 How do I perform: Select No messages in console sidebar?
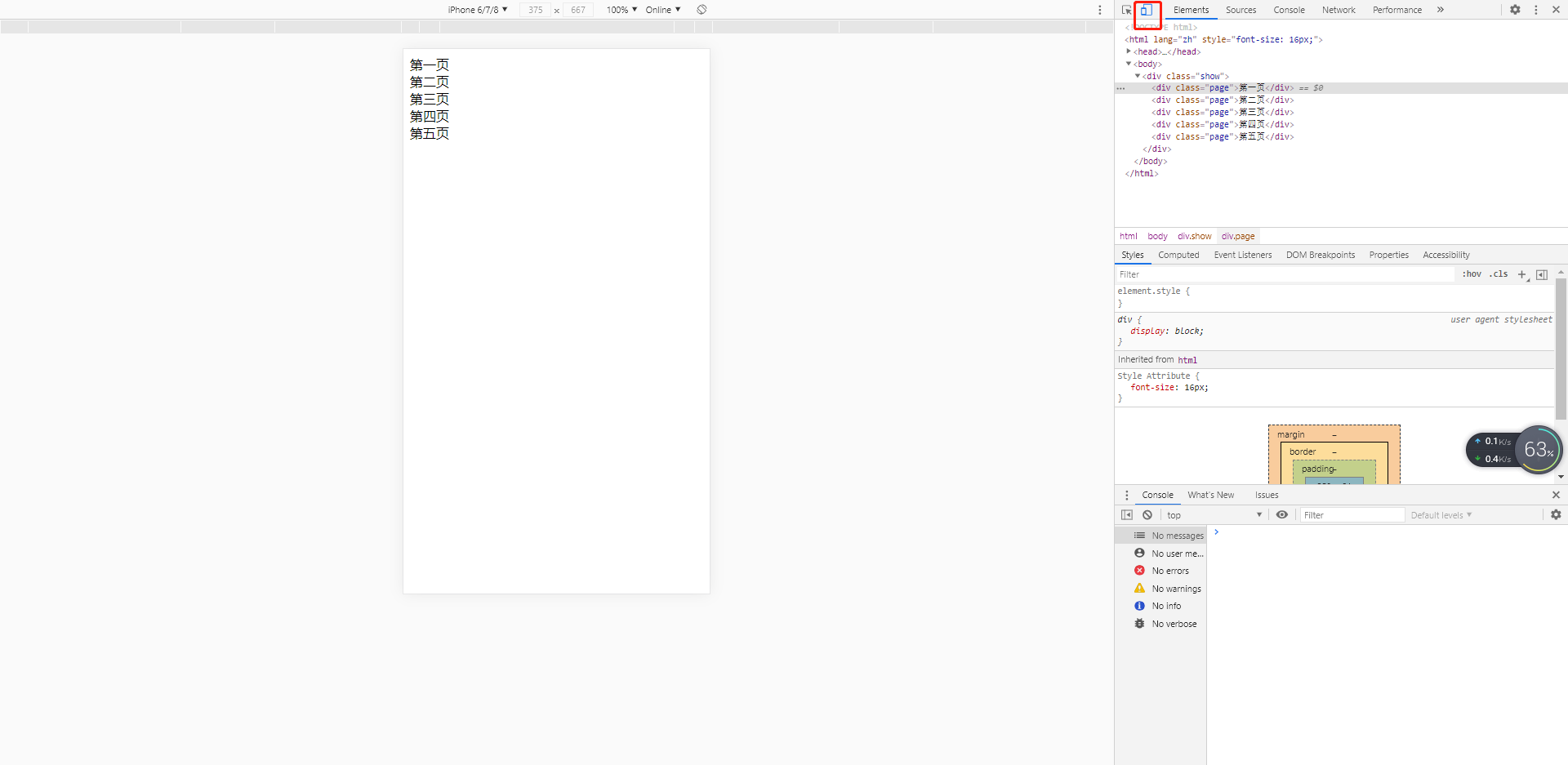[1160, 536]
